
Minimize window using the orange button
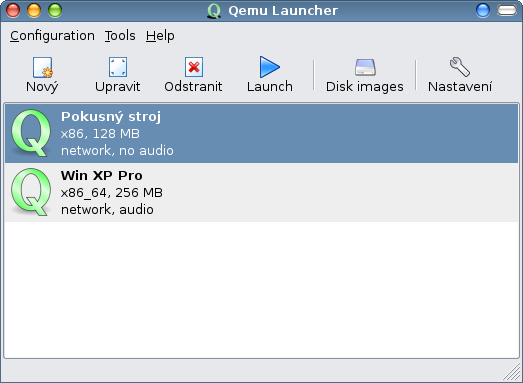tap(34, 10)
